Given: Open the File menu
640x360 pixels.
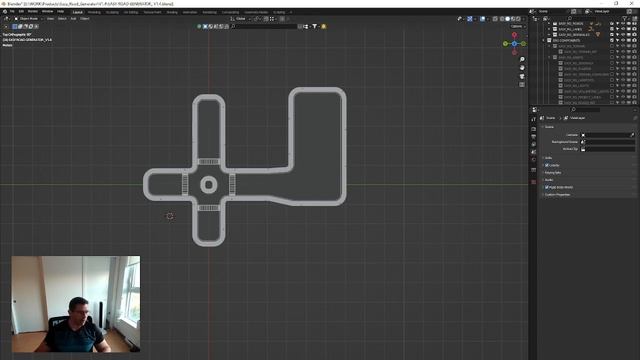Looking at the screenshot, I should click(x=12, y=11).
